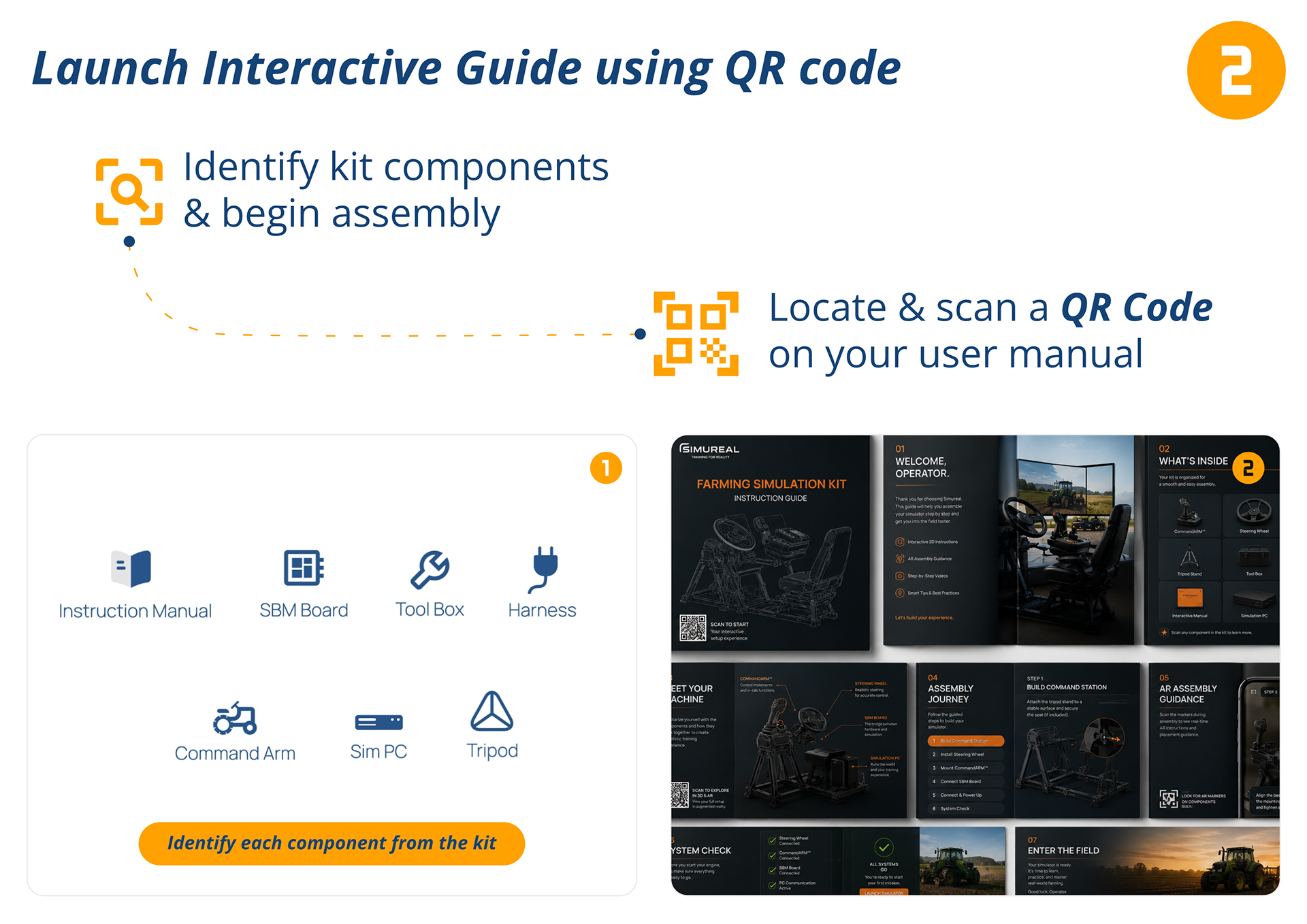Select step 2 'Install Steering Wheel'
Image resolution: width=1307 pixels, height=924 pixels.
tap(966, 755)
